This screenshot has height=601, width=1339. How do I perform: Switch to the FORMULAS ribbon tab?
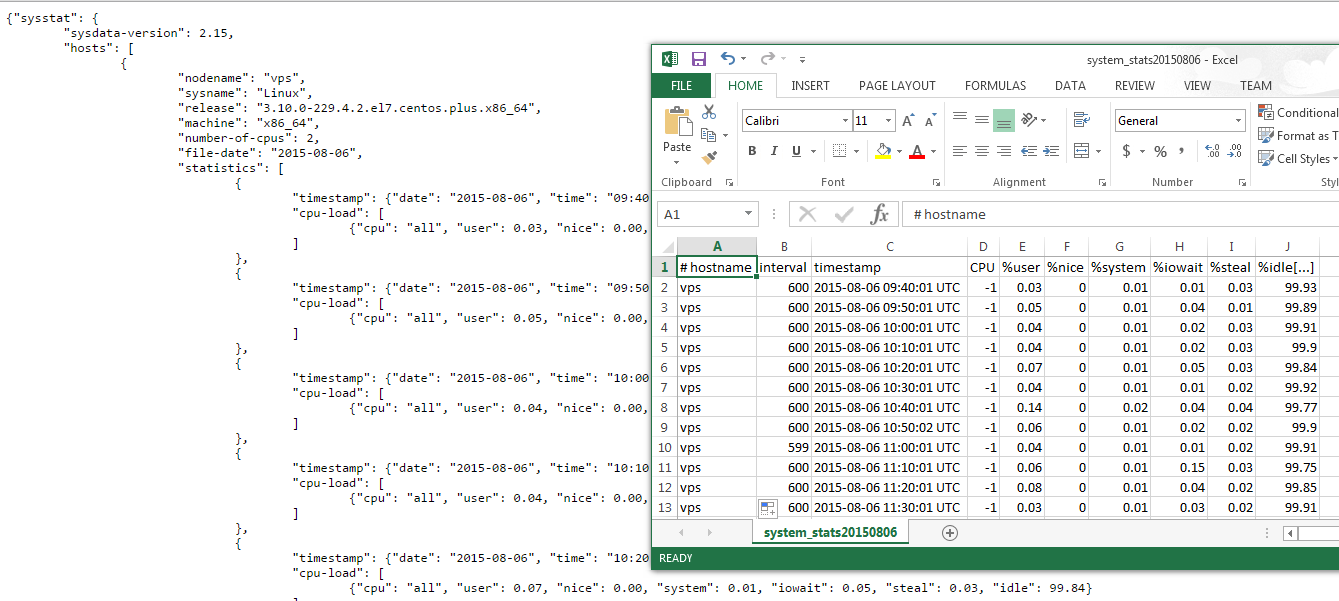coord(995,86)
